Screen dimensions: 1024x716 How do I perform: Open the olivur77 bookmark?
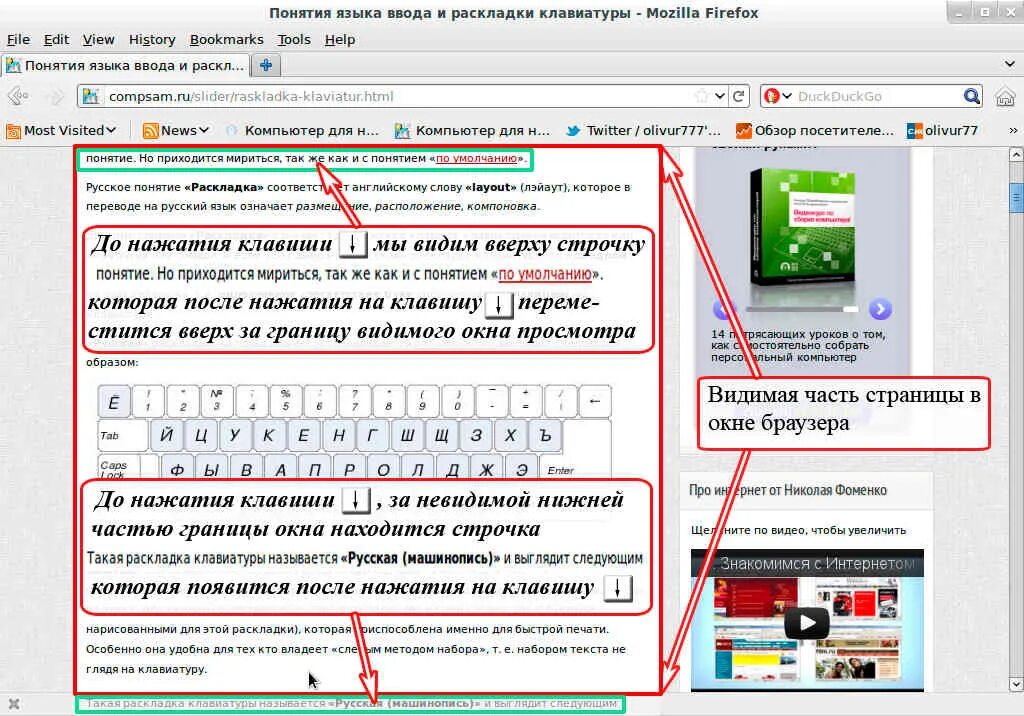(942, 131)
